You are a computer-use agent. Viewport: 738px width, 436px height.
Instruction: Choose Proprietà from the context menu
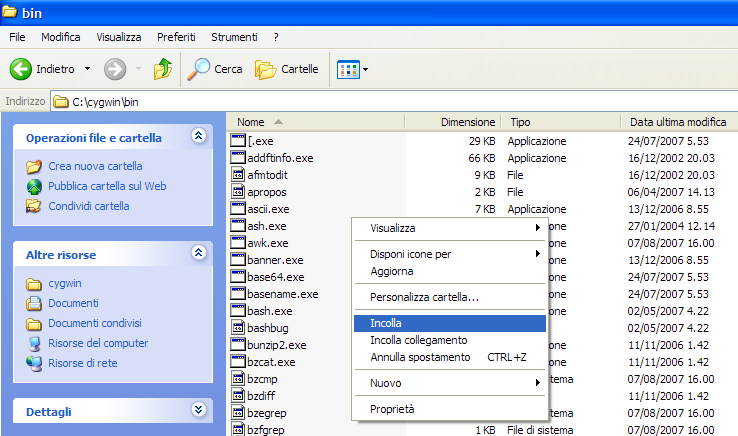coord(450,409)
